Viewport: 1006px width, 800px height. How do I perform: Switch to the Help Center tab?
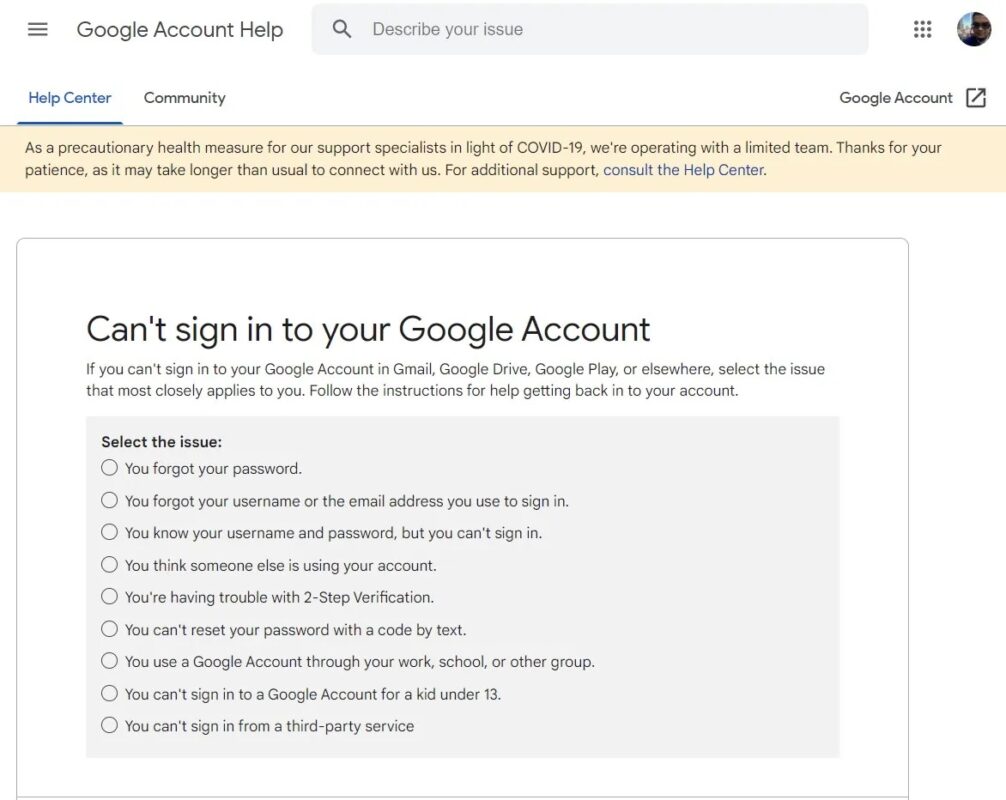click(69, 98)
